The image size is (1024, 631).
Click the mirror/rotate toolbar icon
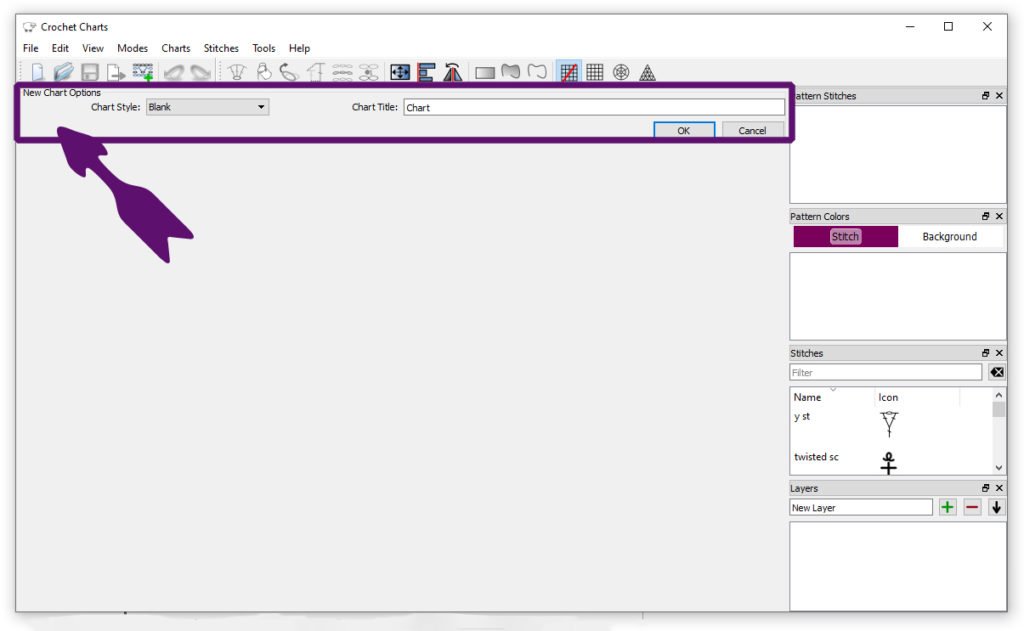453,72
